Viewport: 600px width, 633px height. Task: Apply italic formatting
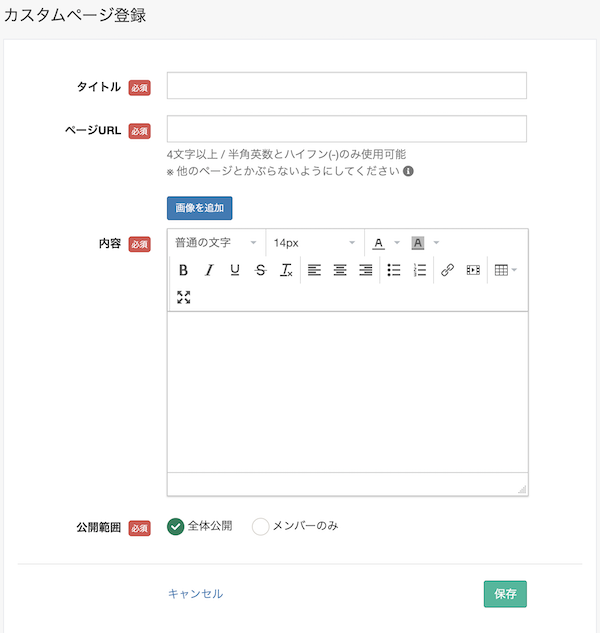pyautogui.click(x=209, y=270)
